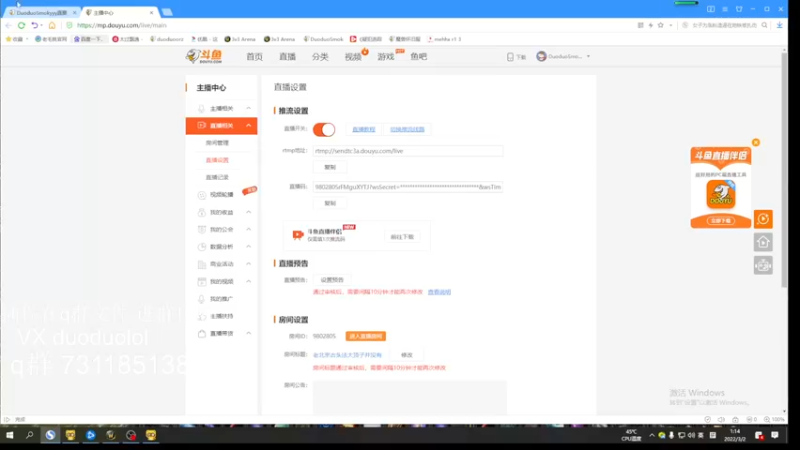Viewport: 800px width, 450px height.
Task: Click 前往下载 button for 直播伴侣
Action: 402,237
